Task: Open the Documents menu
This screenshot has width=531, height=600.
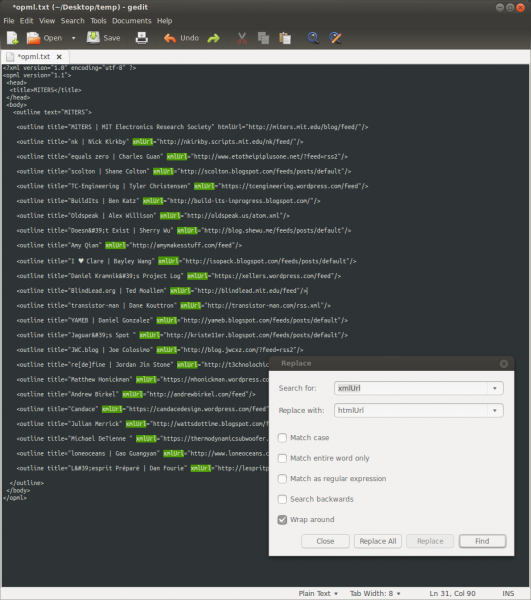Action: (x=132, y=21)
